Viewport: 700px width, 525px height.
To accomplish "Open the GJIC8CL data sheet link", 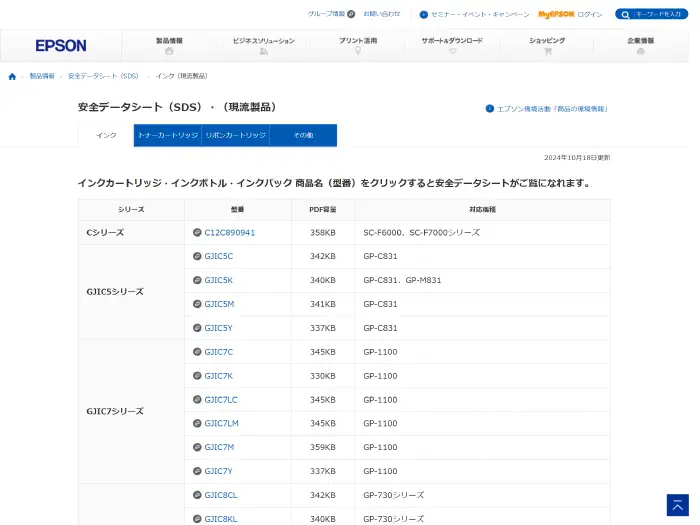I will (221, 495).
